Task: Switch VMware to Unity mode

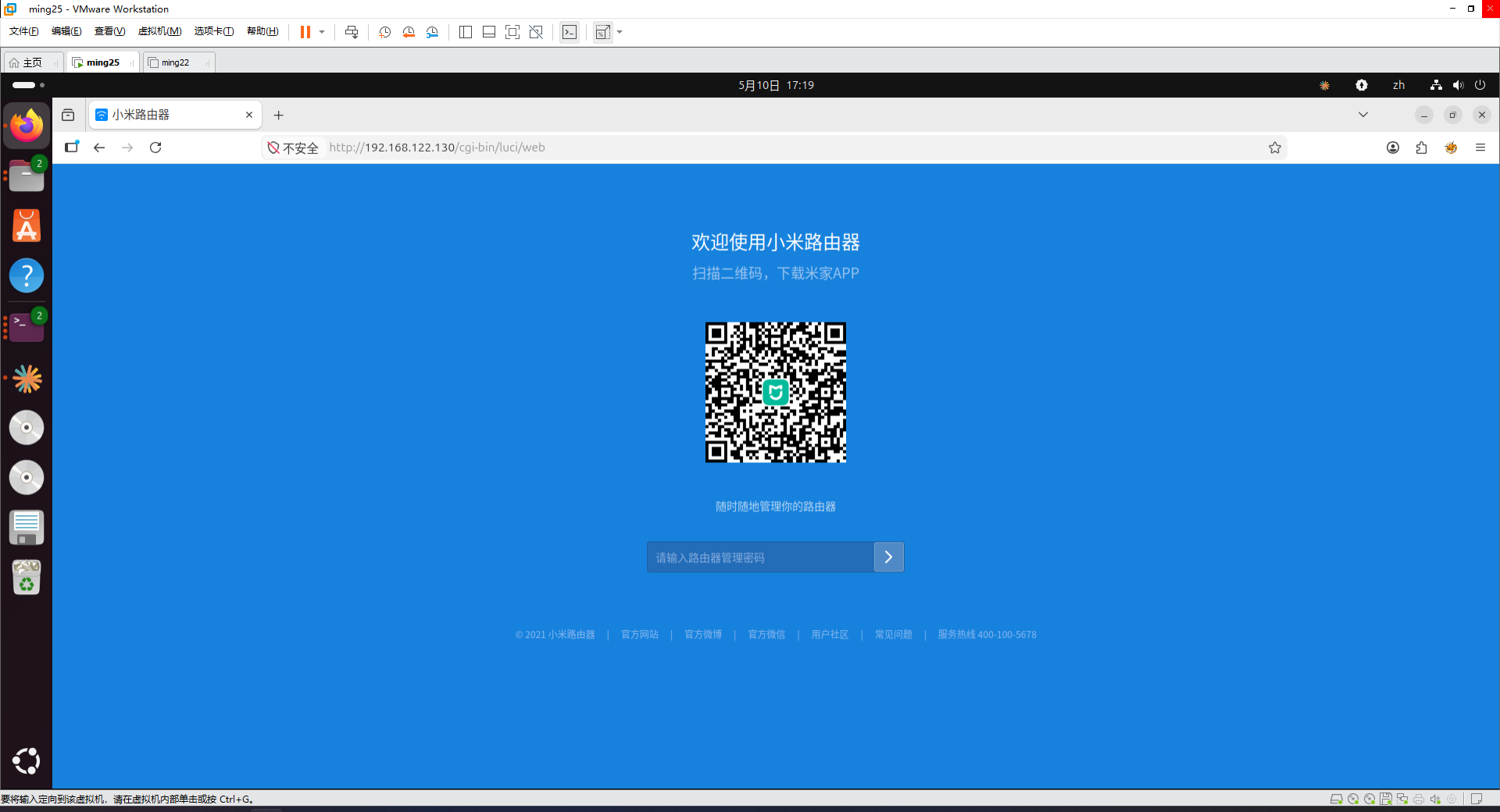Action: coord(536,32)
